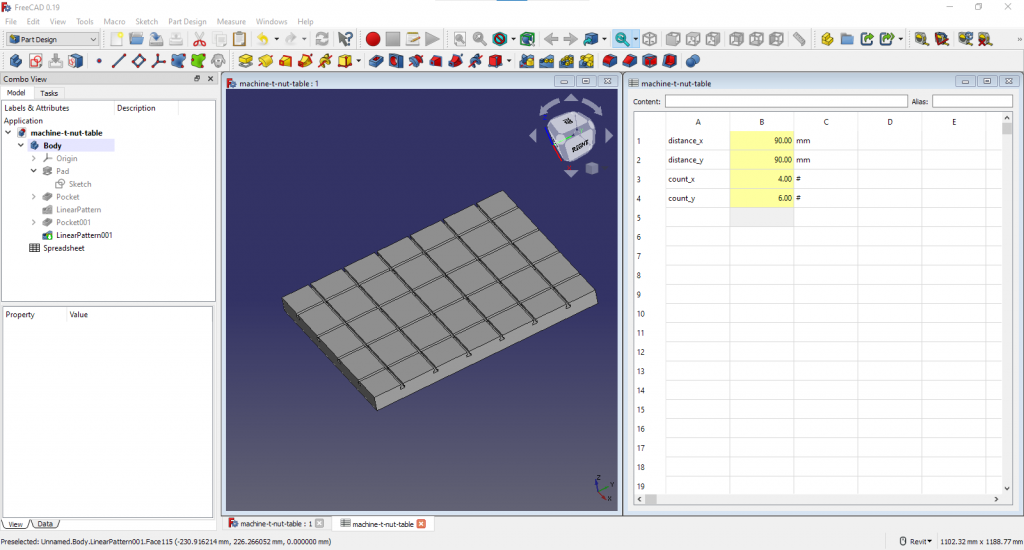
Task: Open the Part Design workbench dropdown
Action: 52,39
